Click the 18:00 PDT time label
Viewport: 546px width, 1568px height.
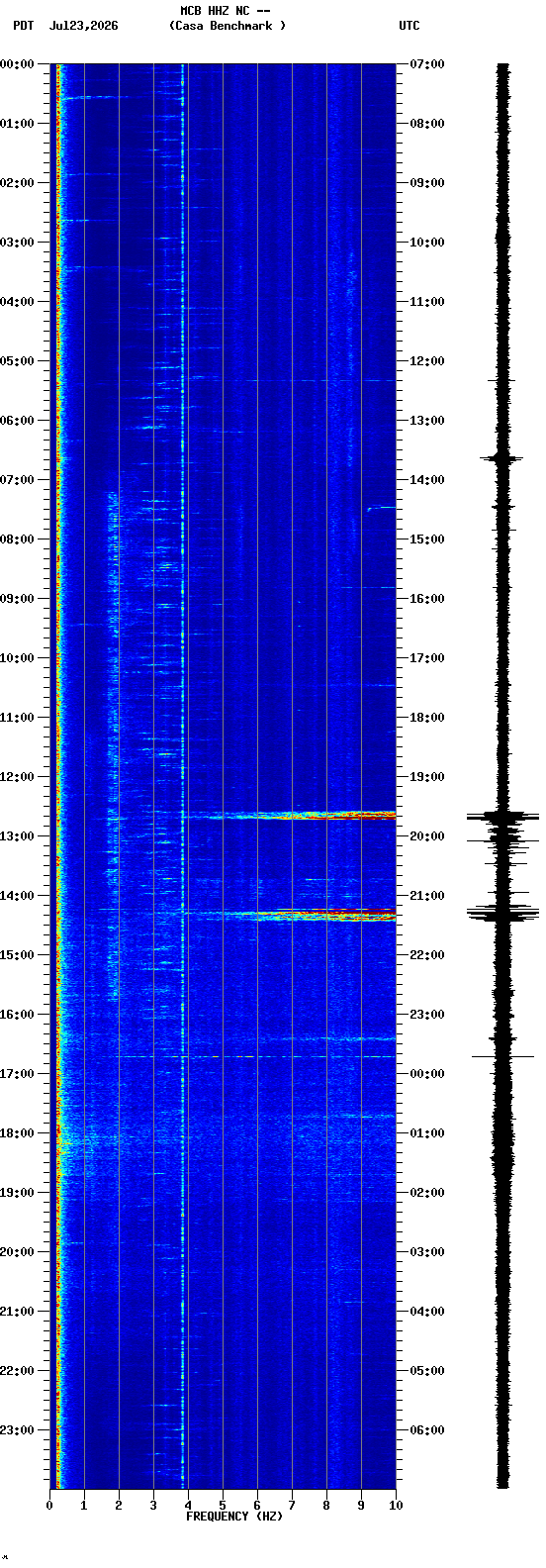[x=16, y=1133]
